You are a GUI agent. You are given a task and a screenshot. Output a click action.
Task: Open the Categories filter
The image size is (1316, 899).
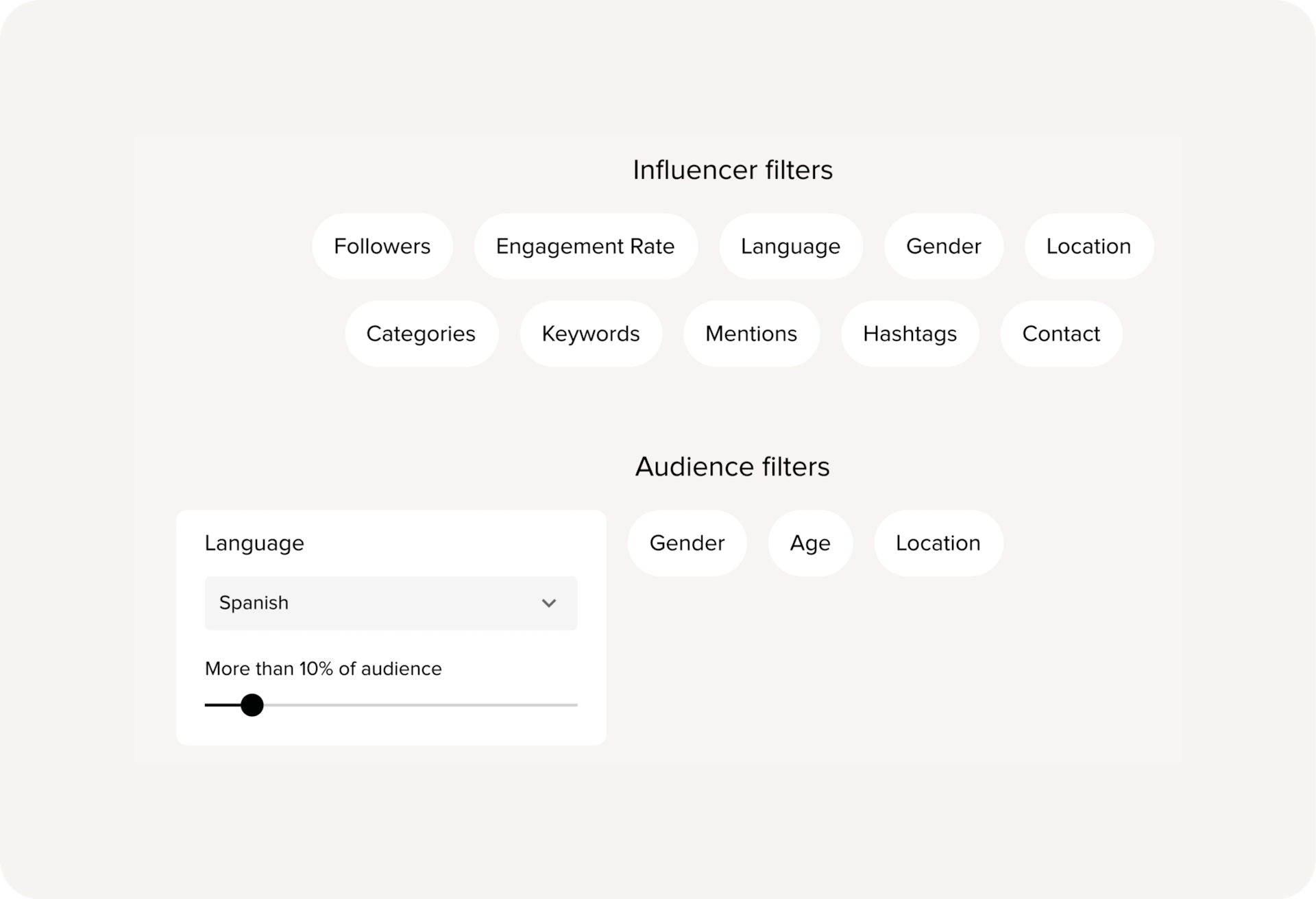click(421, 334)
